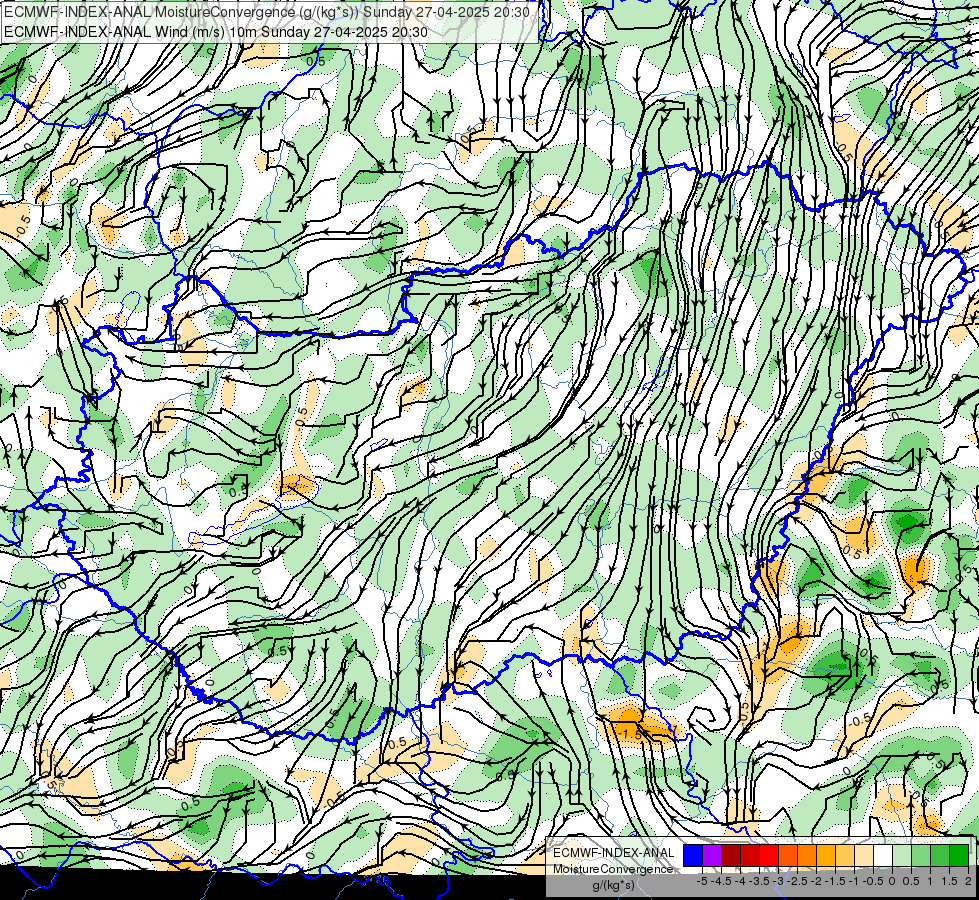979x900 pixels.
Task: Pick the medium green legend swatch for 1 to 1.5
Action: 940,855
